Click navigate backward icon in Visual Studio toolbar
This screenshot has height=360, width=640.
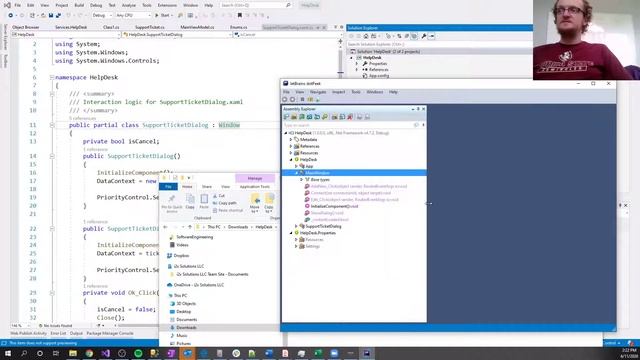[x=11, y=16]
